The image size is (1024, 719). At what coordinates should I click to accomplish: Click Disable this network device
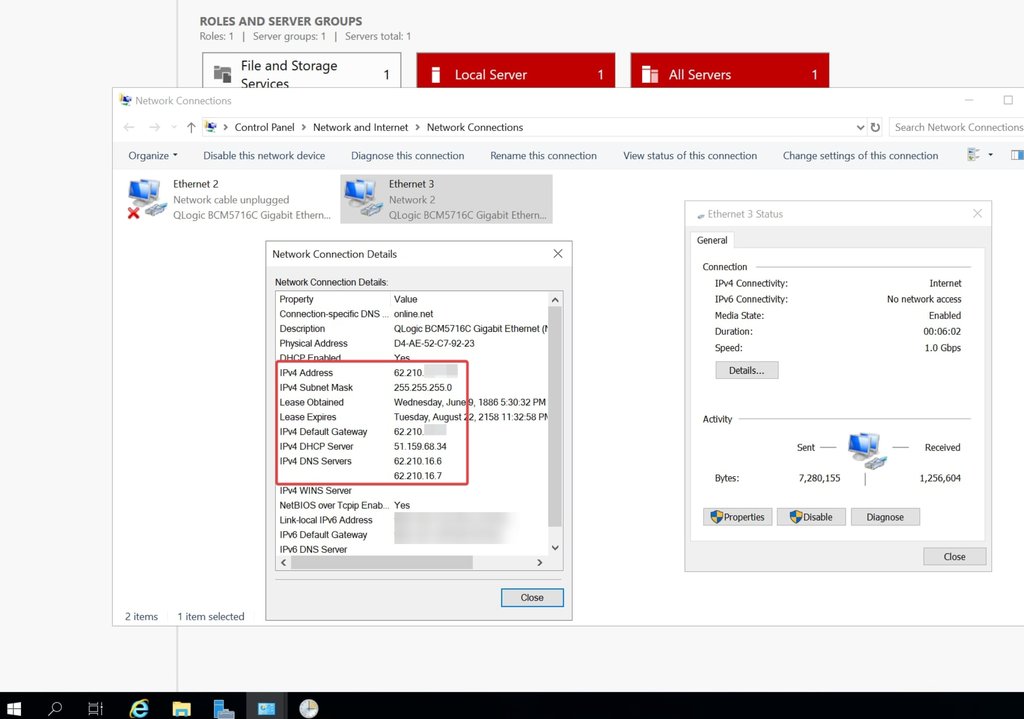tap(264, 155)
